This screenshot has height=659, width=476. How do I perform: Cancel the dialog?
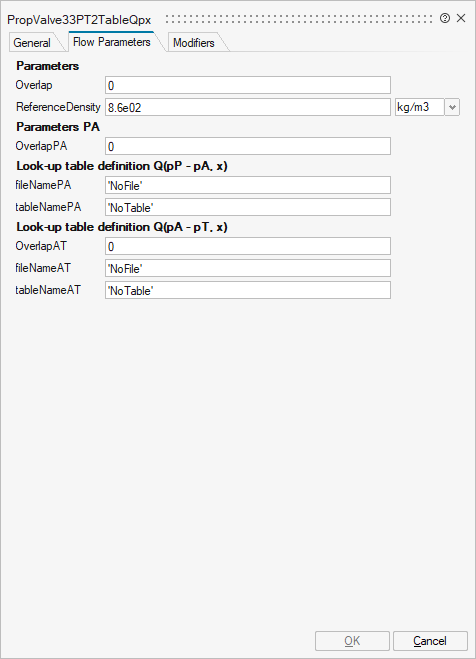tap(430, 641)
